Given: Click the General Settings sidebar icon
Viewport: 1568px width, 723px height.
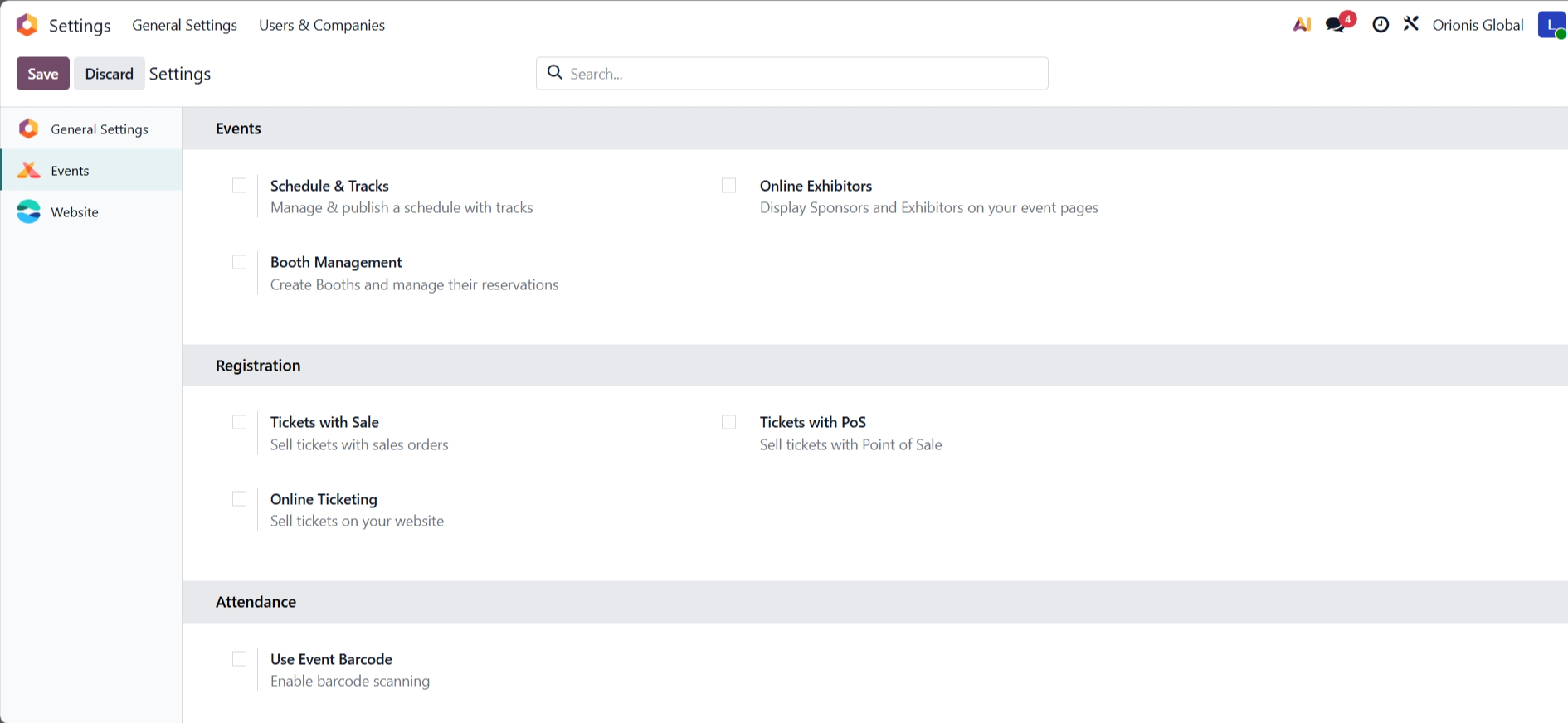Looking at the screenshot, I should click(x=29, y=129).
